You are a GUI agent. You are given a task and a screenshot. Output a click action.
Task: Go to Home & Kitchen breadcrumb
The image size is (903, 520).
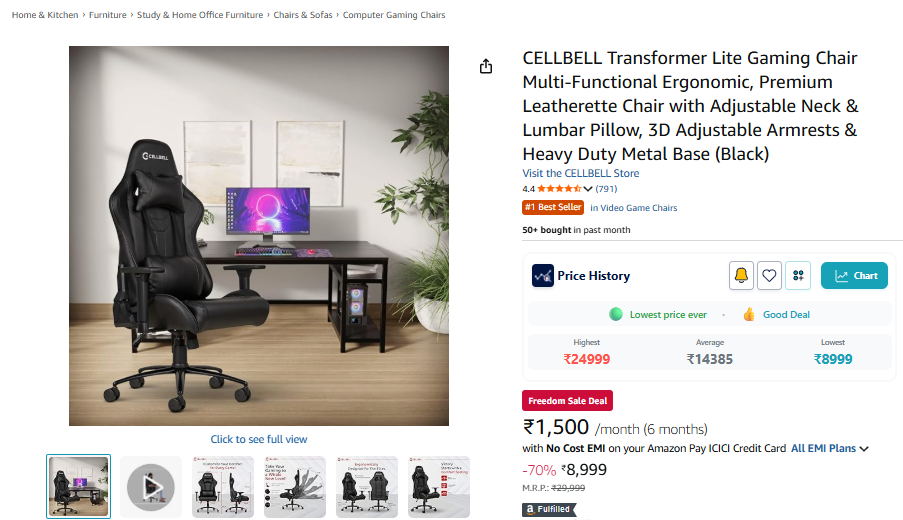pos(45,15)
